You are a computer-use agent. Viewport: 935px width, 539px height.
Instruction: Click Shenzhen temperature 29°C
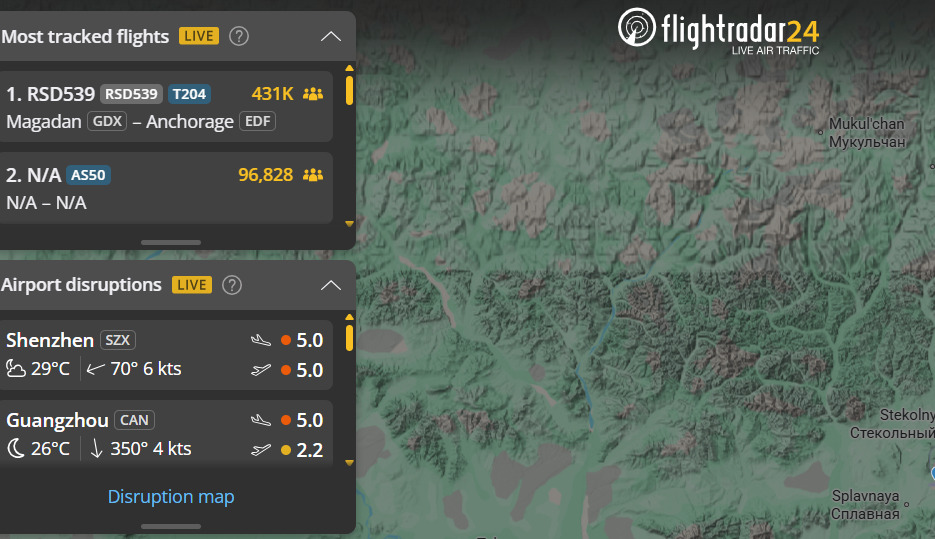pyautogui.click(x=50, y=368)
